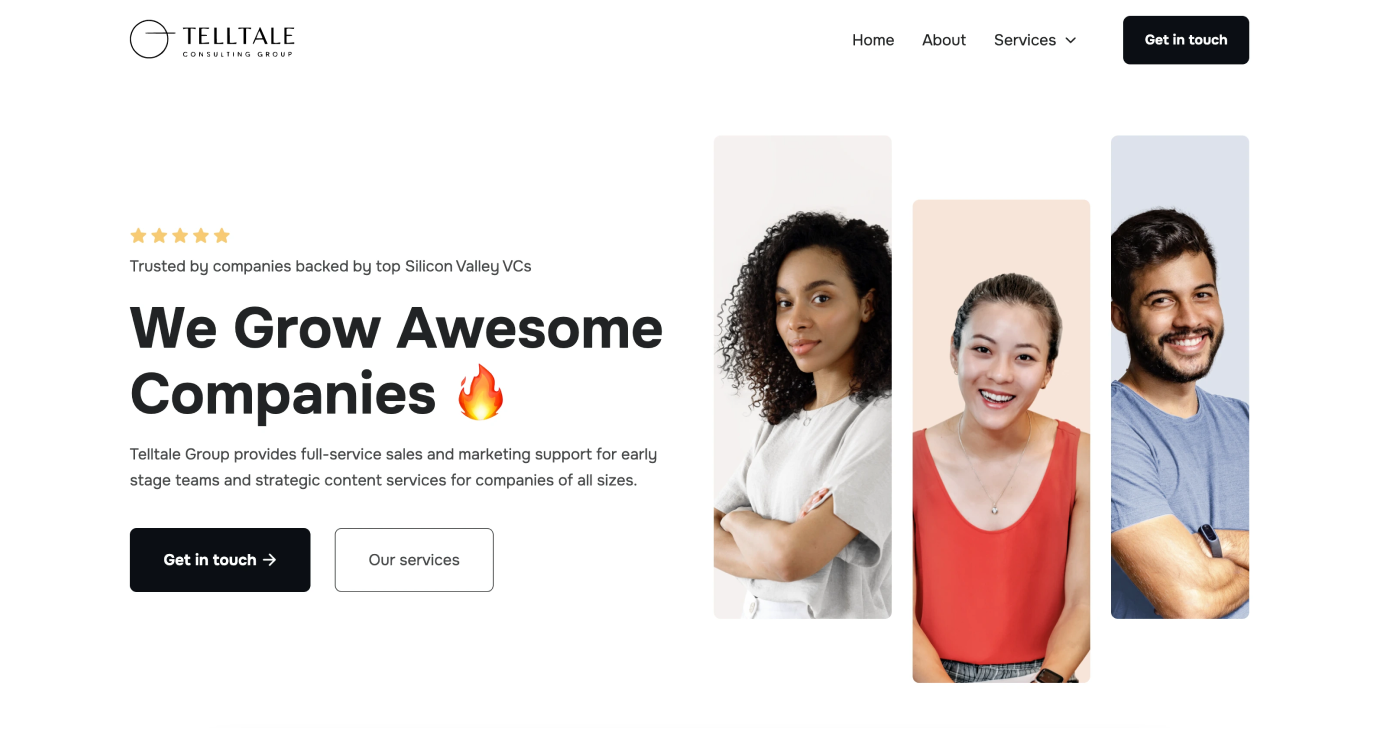Click the middle gold star icon
Image resolution: width=1400 pixels, height=733 pixels.
(x=180, y=236)
